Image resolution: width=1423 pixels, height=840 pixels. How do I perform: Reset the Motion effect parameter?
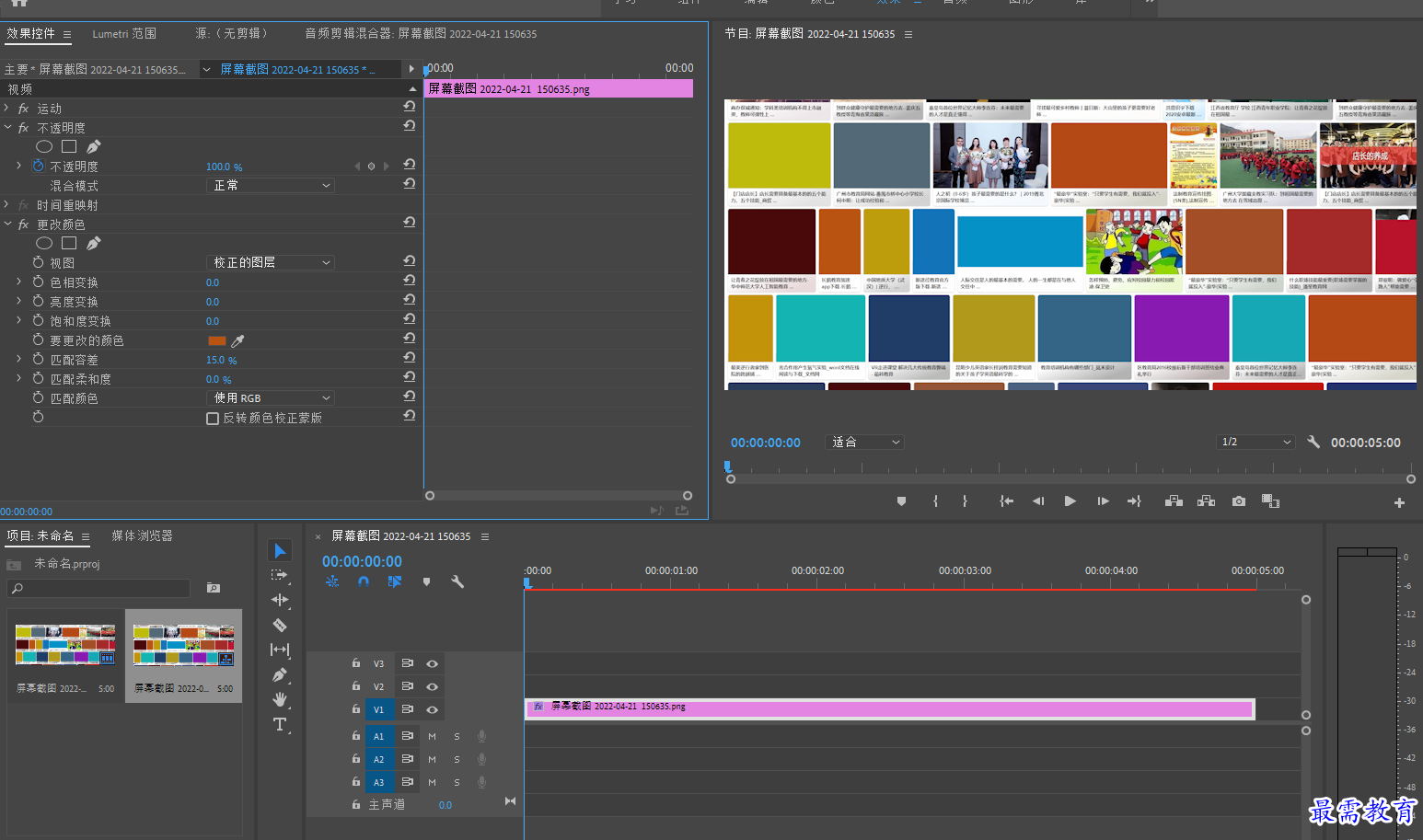409,107
